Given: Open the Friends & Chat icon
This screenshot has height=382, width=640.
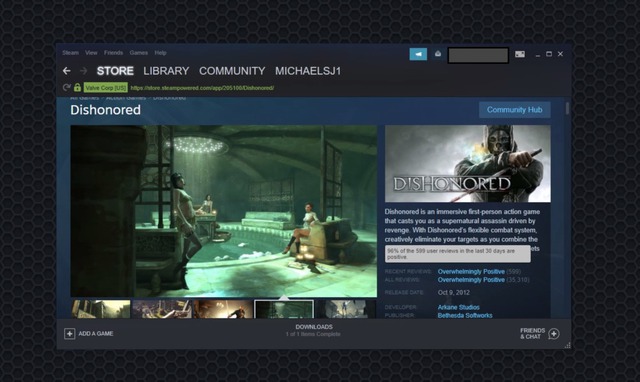Looking at the screenshot, I should tap(554, 334).
